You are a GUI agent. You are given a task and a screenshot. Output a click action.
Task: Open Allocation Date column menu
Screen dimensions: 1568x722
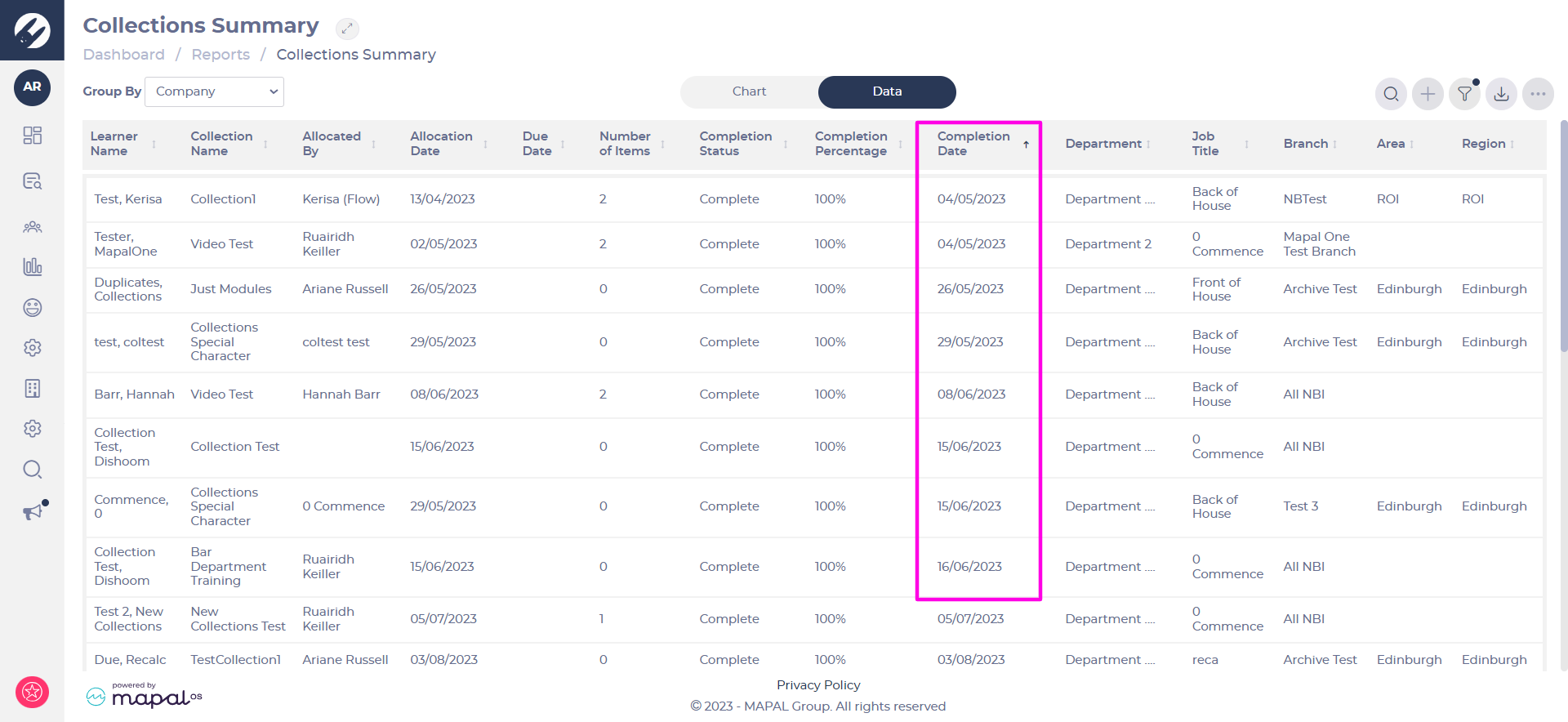point(485,145)
